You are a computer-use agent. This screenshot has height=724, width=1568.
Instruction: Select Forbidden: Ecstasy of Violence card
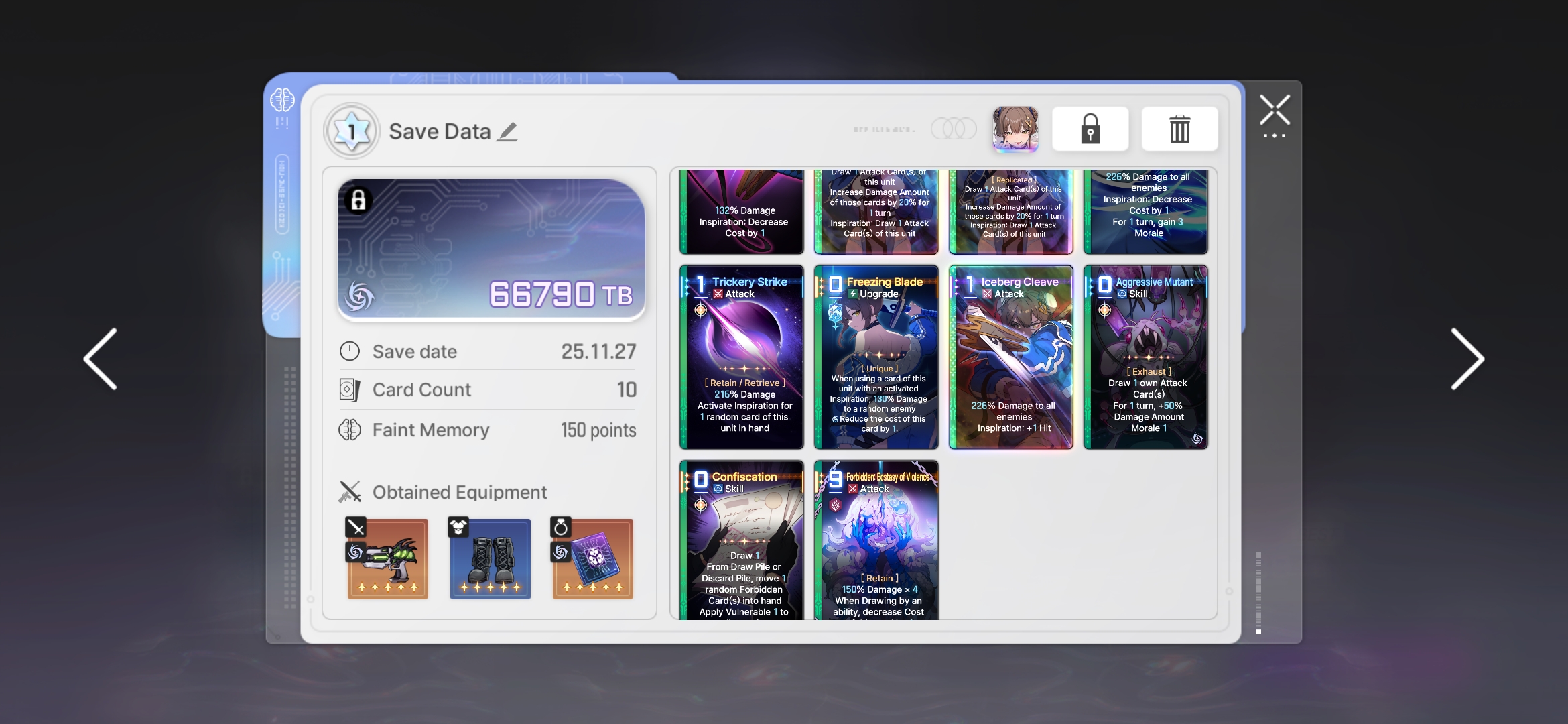[x=876, y=540]
